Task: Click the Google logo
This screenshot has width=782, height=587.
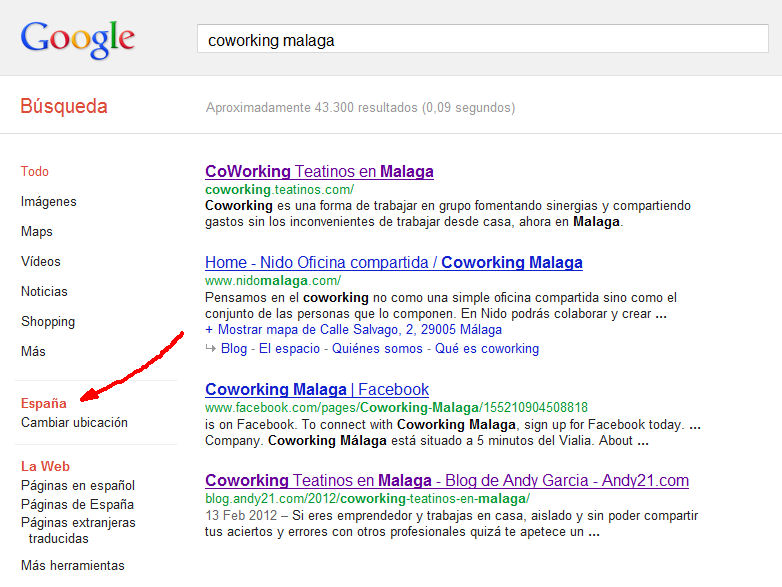Action: [78, 40]
